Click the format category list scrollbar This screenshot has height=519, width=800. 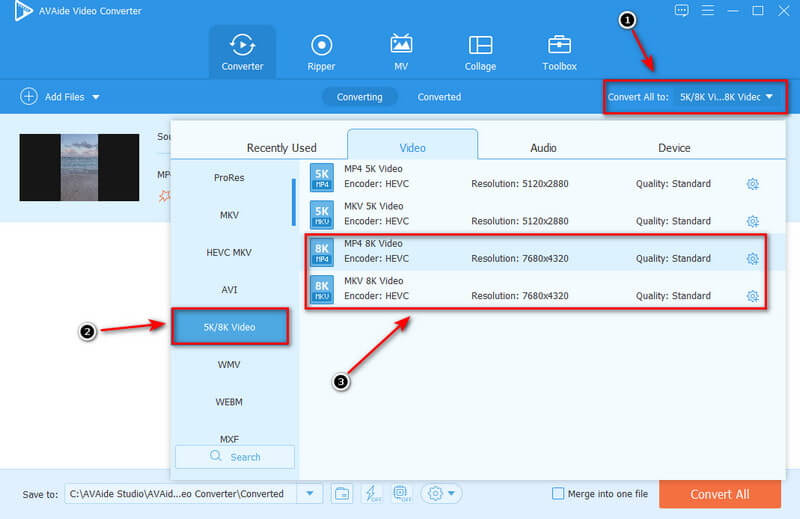[293, 202]
